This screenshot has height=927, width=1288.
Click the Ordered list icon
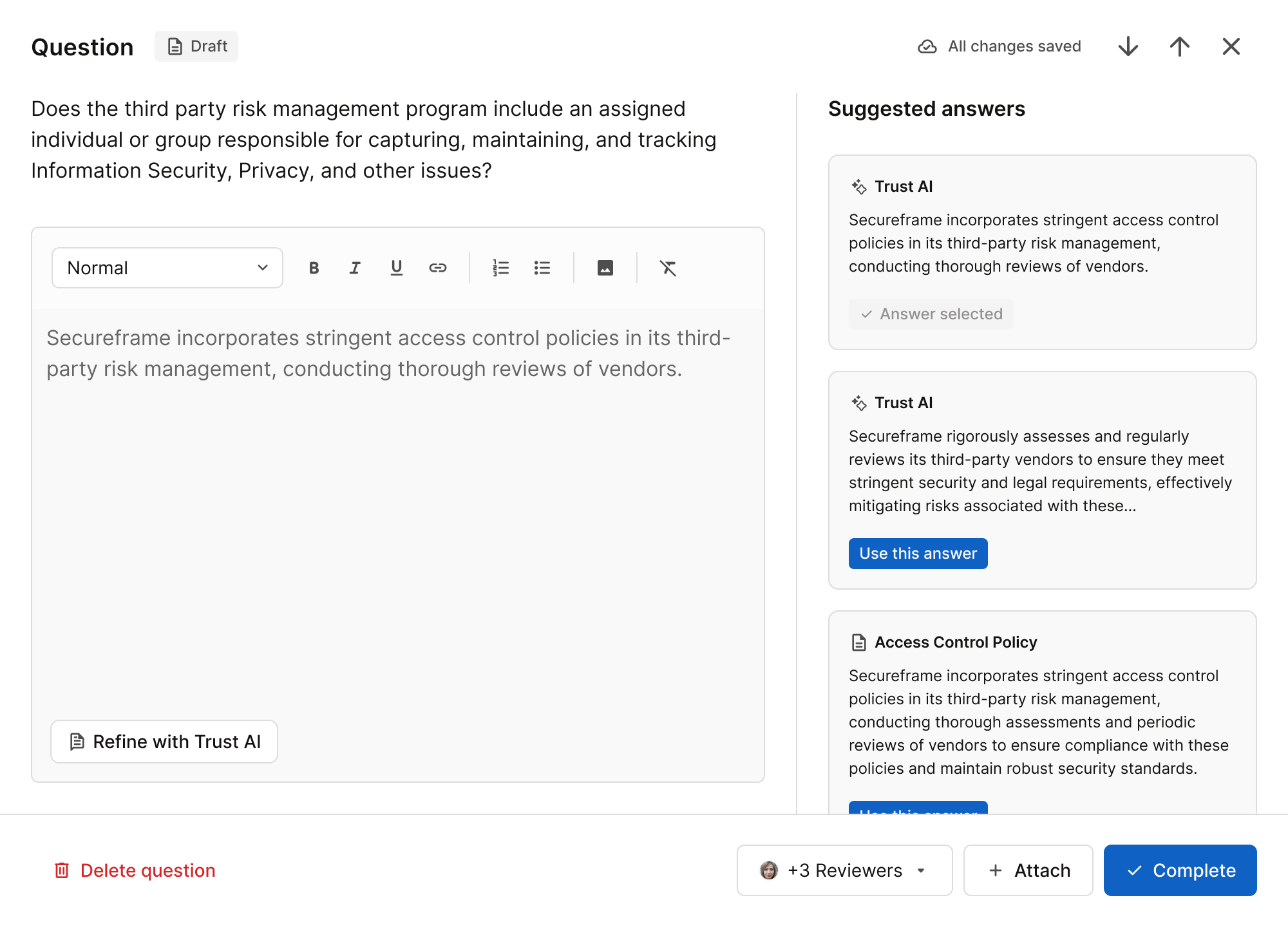[501, 268]
